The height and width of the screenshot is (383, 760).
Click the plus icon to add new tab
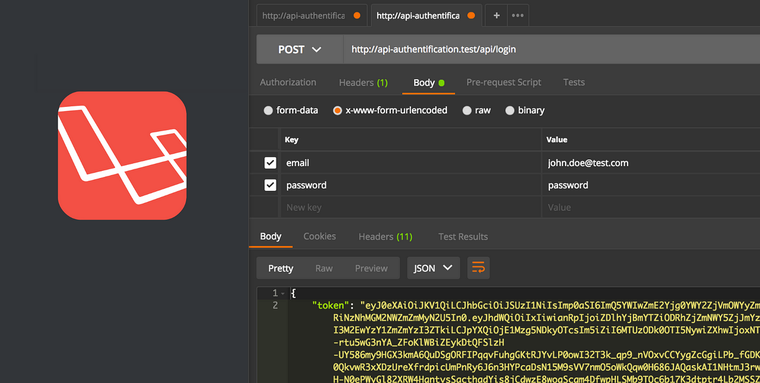coord(496,16)
